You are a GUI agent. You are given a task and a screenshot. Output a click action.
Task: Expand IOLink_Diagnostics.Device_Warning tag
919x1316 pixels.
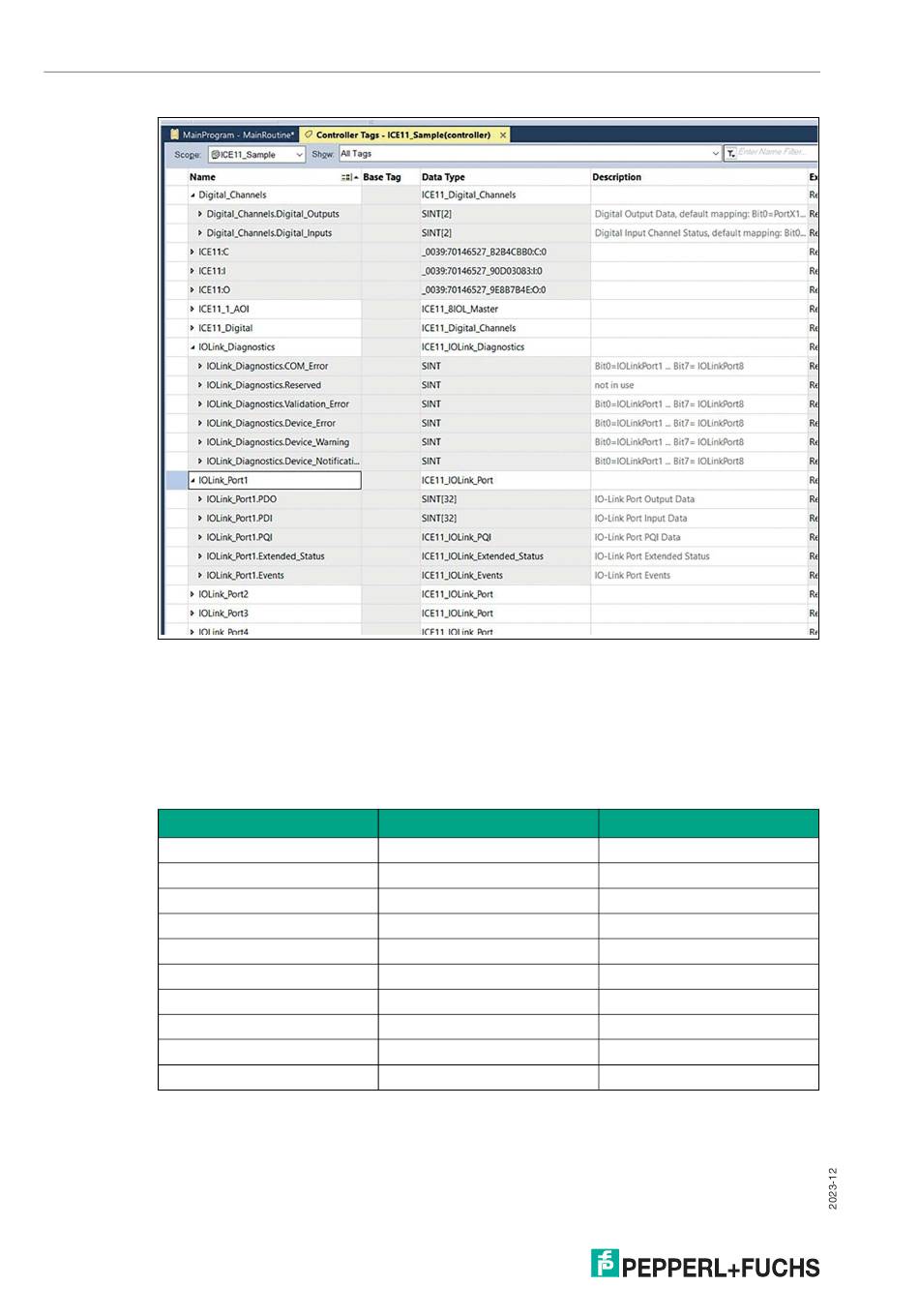point(200,442)
